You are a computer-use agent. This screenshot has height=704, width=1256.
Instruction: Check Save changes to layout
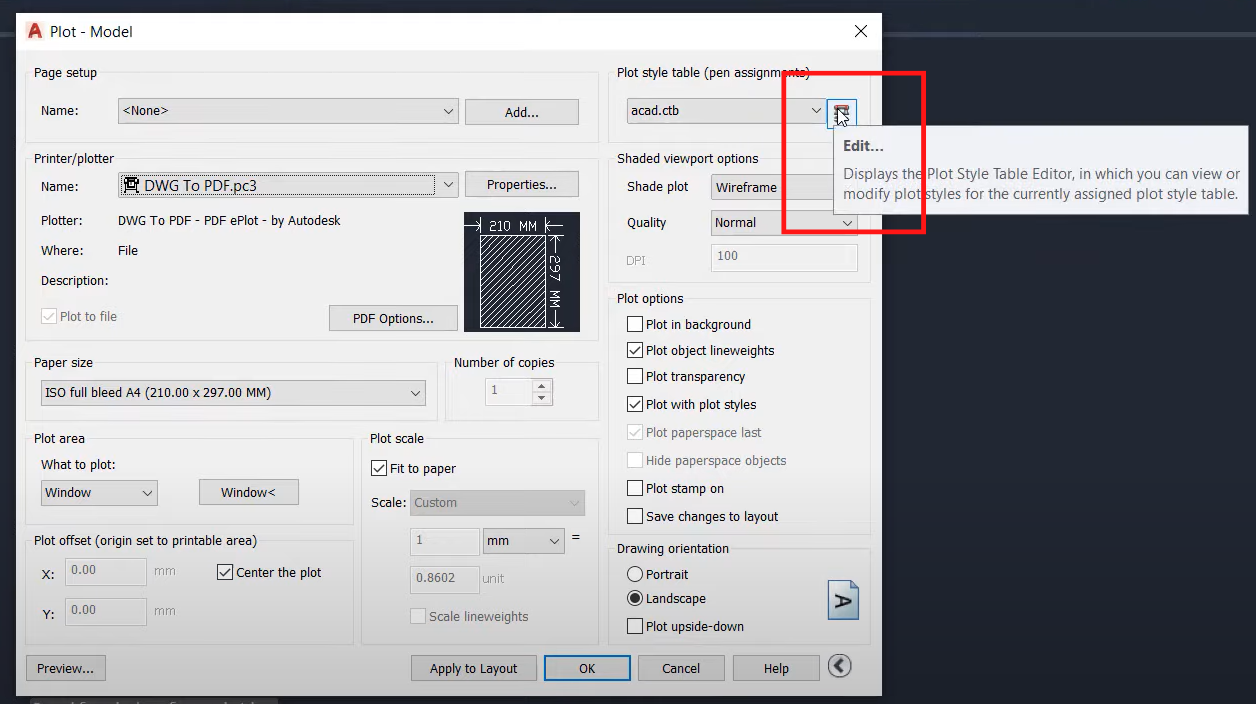click(634, 516)
